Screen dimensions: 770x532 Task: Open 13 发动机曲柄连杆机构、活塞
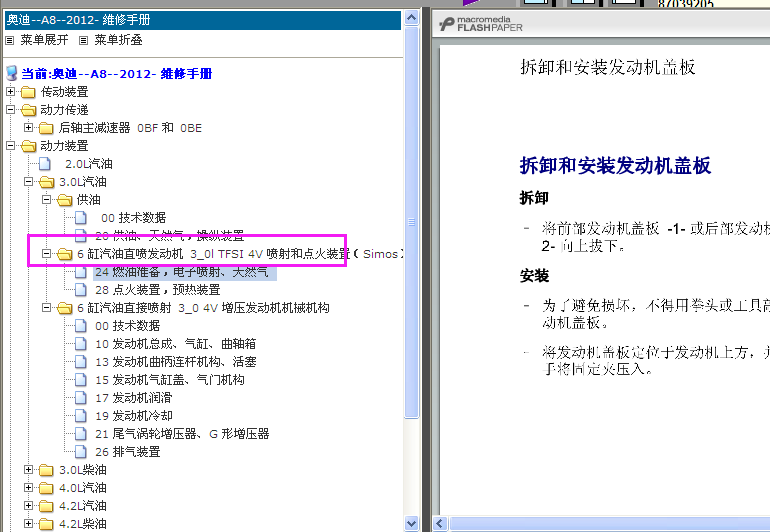point(176,362)
